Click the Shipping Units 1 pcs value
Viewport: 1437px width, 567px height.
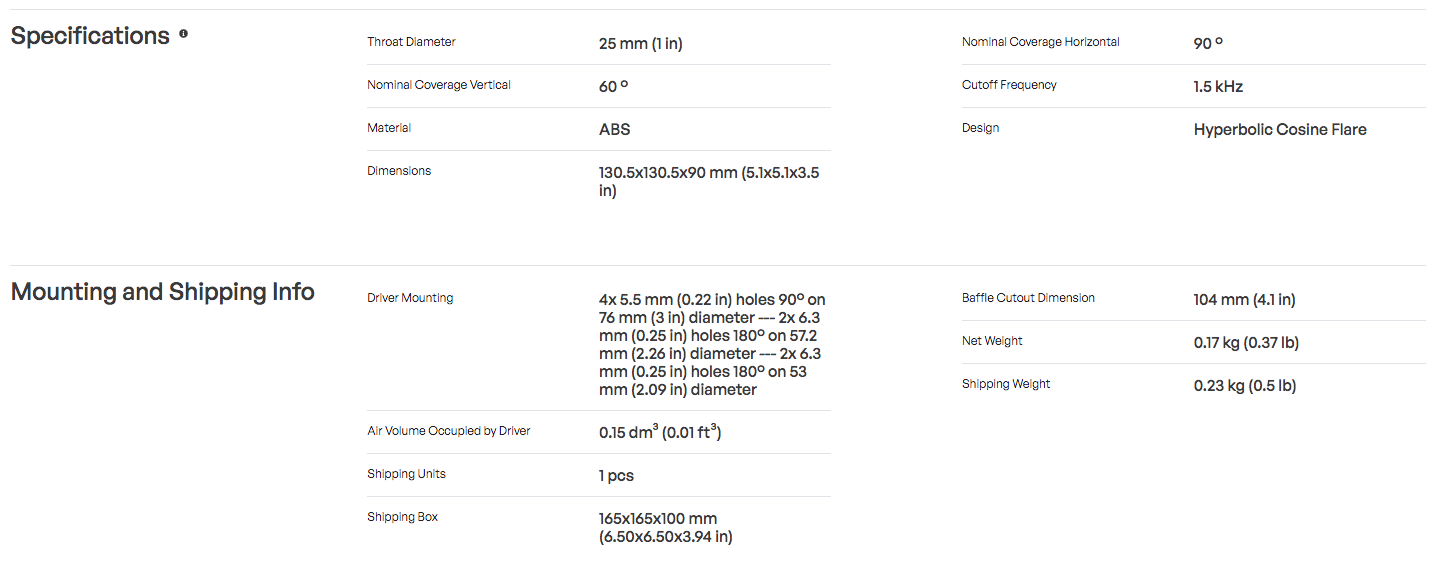tap(617, 476)
